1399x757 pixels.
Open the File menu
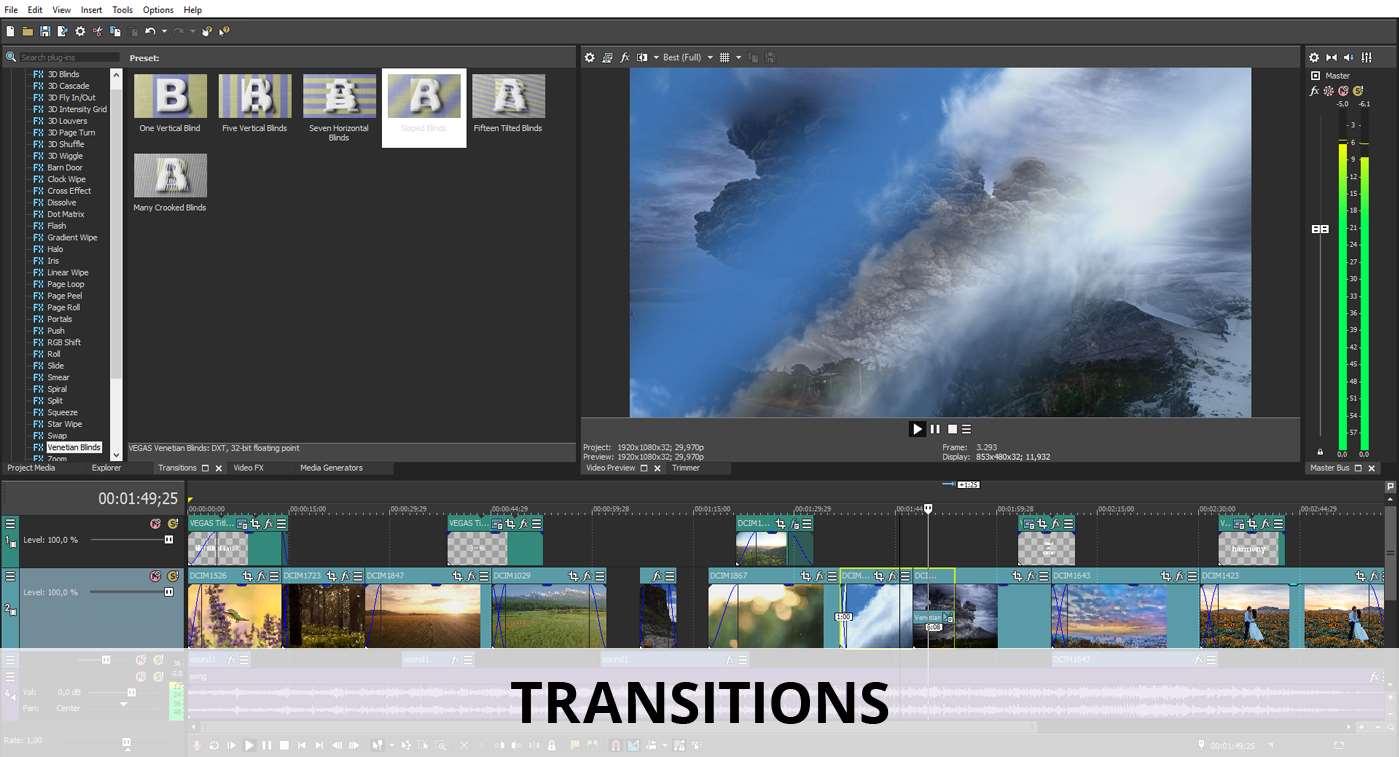click(11, 9)
